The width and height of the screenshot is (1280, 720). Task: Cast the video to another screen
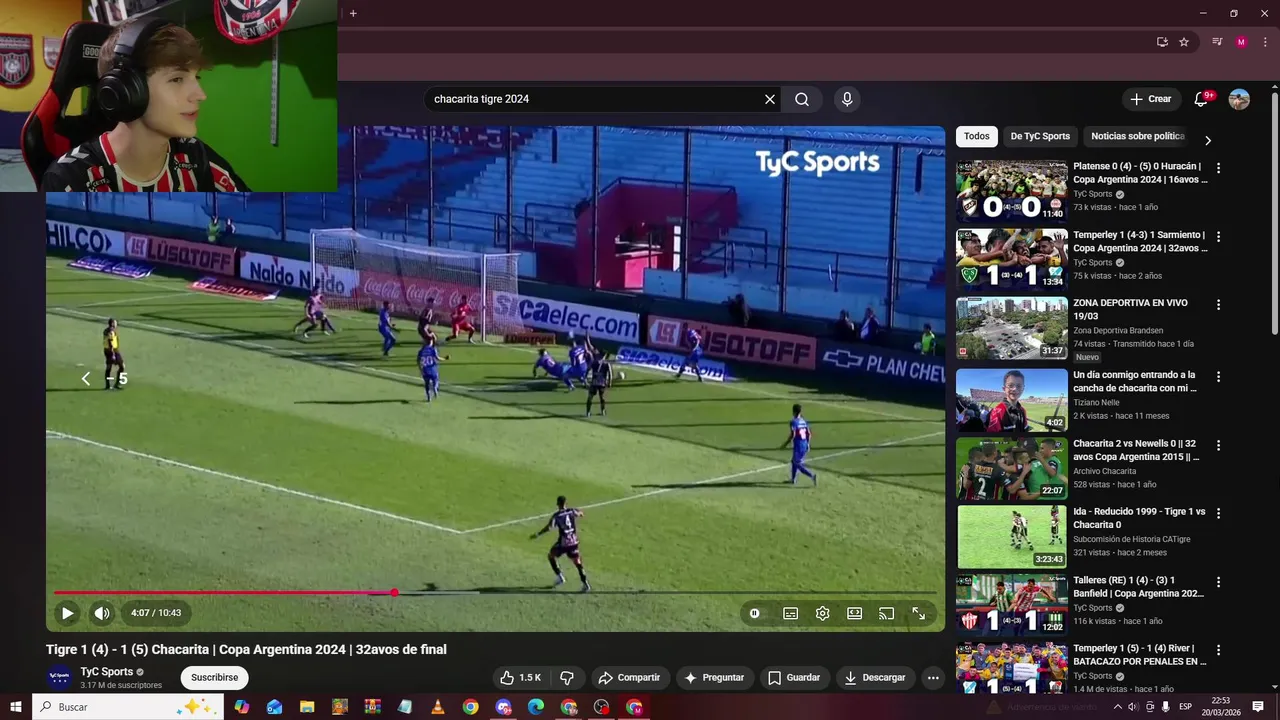(x=886, y=613)
